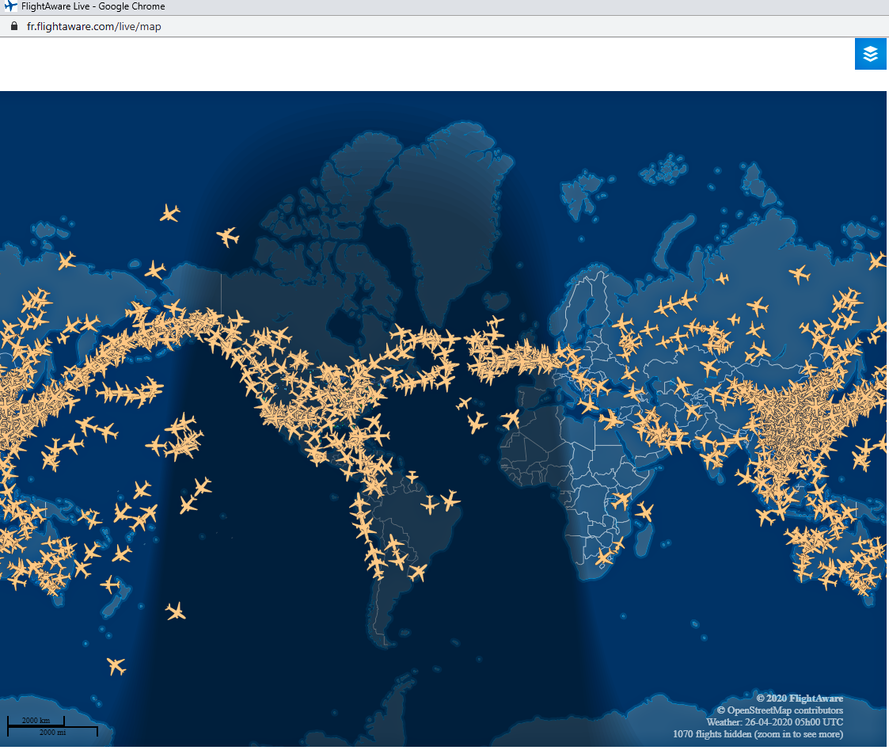
Task: Click the 1070 flights hidden notice
Action: pos(757,734)
